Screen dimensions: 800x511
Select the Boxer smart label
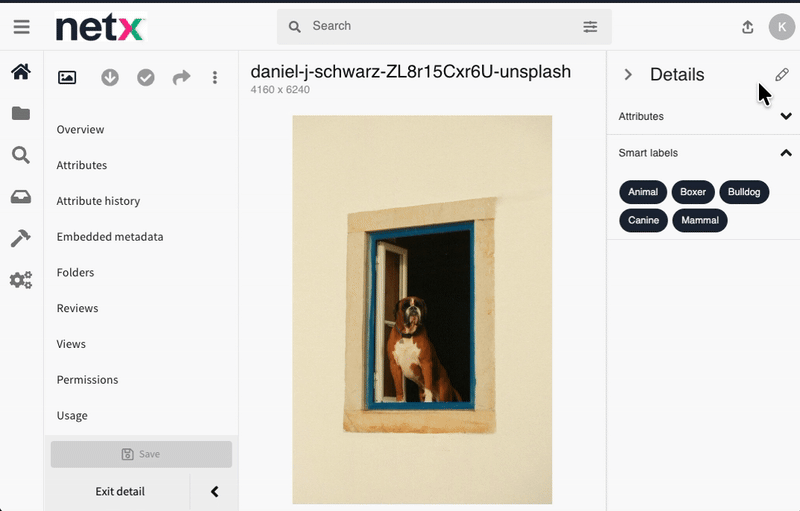[693, 192]
